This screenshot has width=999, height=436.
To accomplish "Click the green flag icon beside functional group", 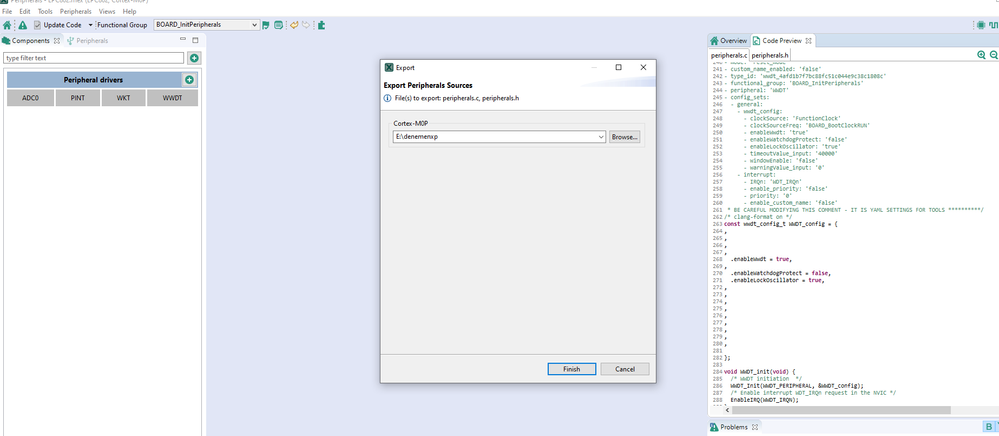I will [266, 25].
